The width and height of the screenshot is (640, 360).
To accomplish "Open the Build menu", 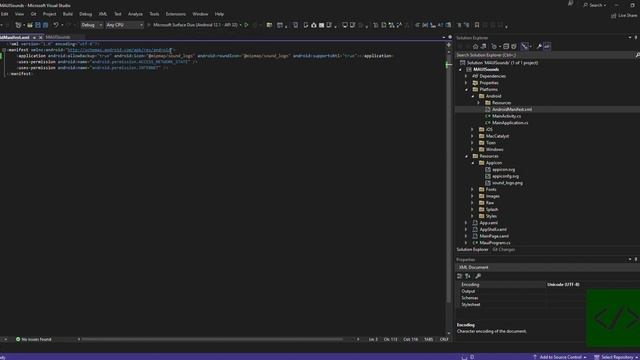I will [x=68, y=14].
